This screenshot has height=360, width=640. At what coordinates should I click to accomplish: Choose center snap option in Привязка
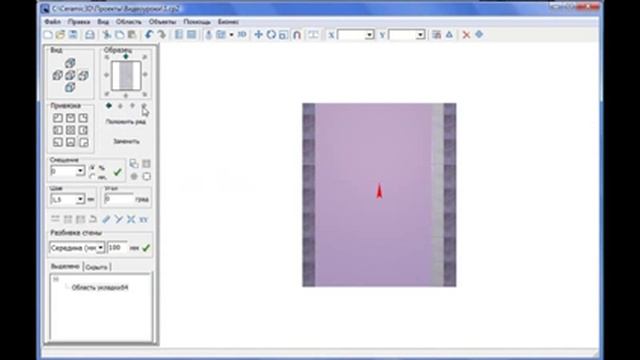pos(70,130)
